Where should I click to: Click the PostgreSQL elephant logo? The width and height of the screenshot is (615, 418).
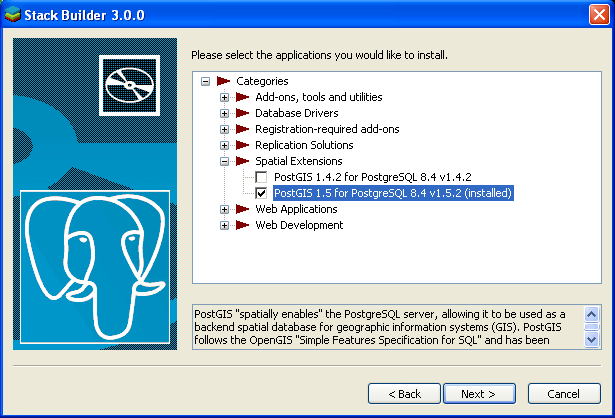coord(95,267)
